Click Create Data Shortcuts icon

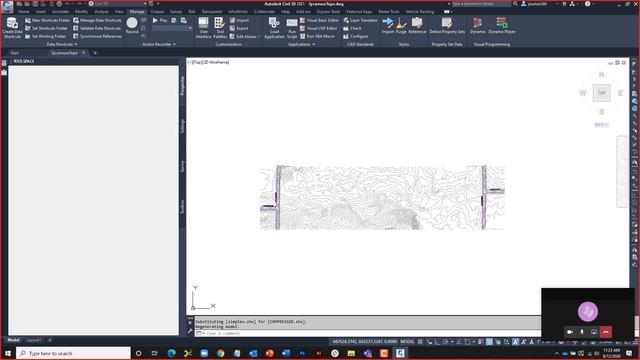12,28
